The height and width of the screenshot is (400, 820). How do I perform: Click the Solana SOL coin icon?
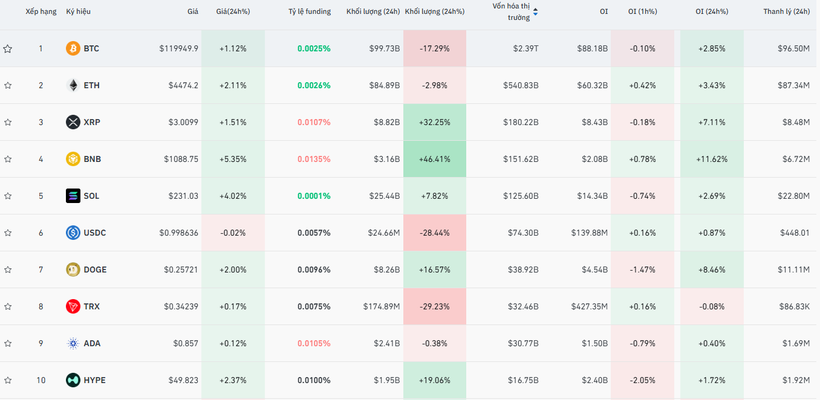tap(72, 196)
